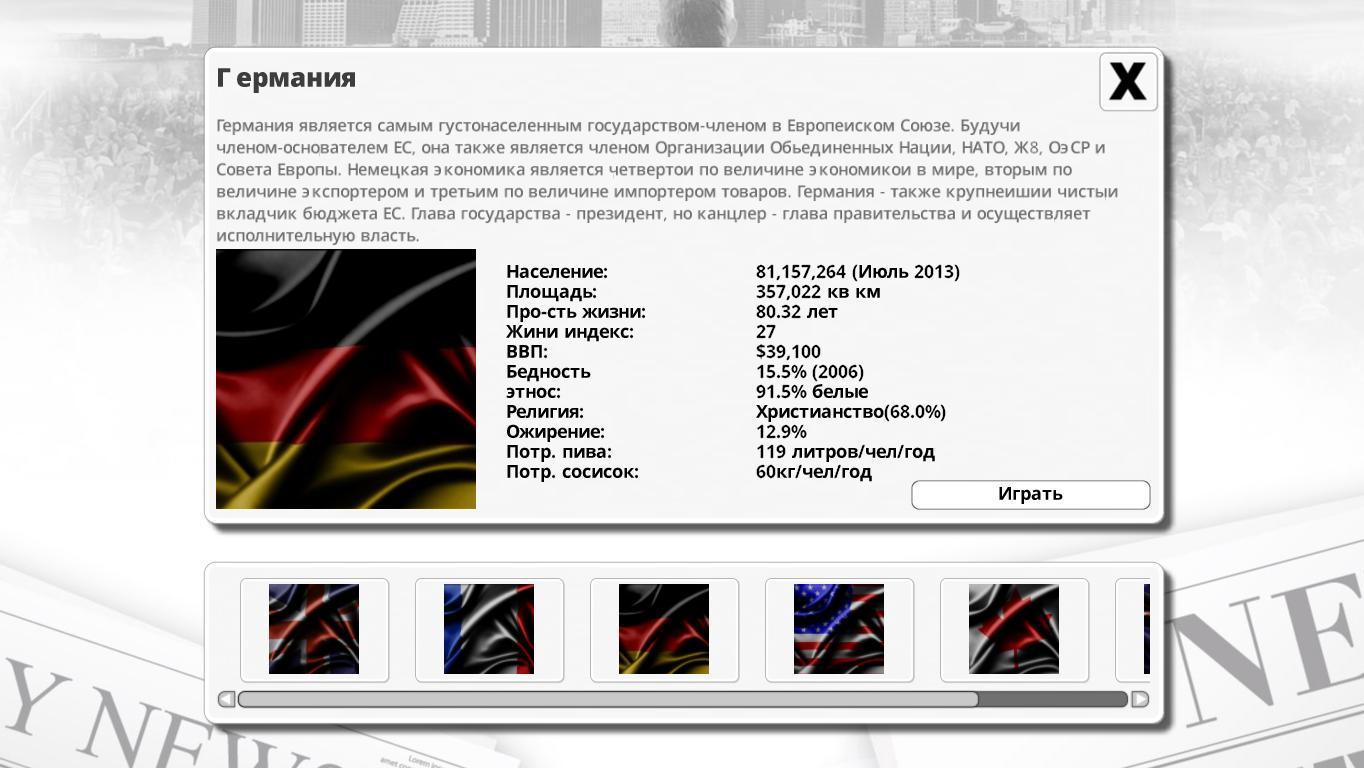
Task: Click the value 357,022 кв км
Action: tap(818, 292)
